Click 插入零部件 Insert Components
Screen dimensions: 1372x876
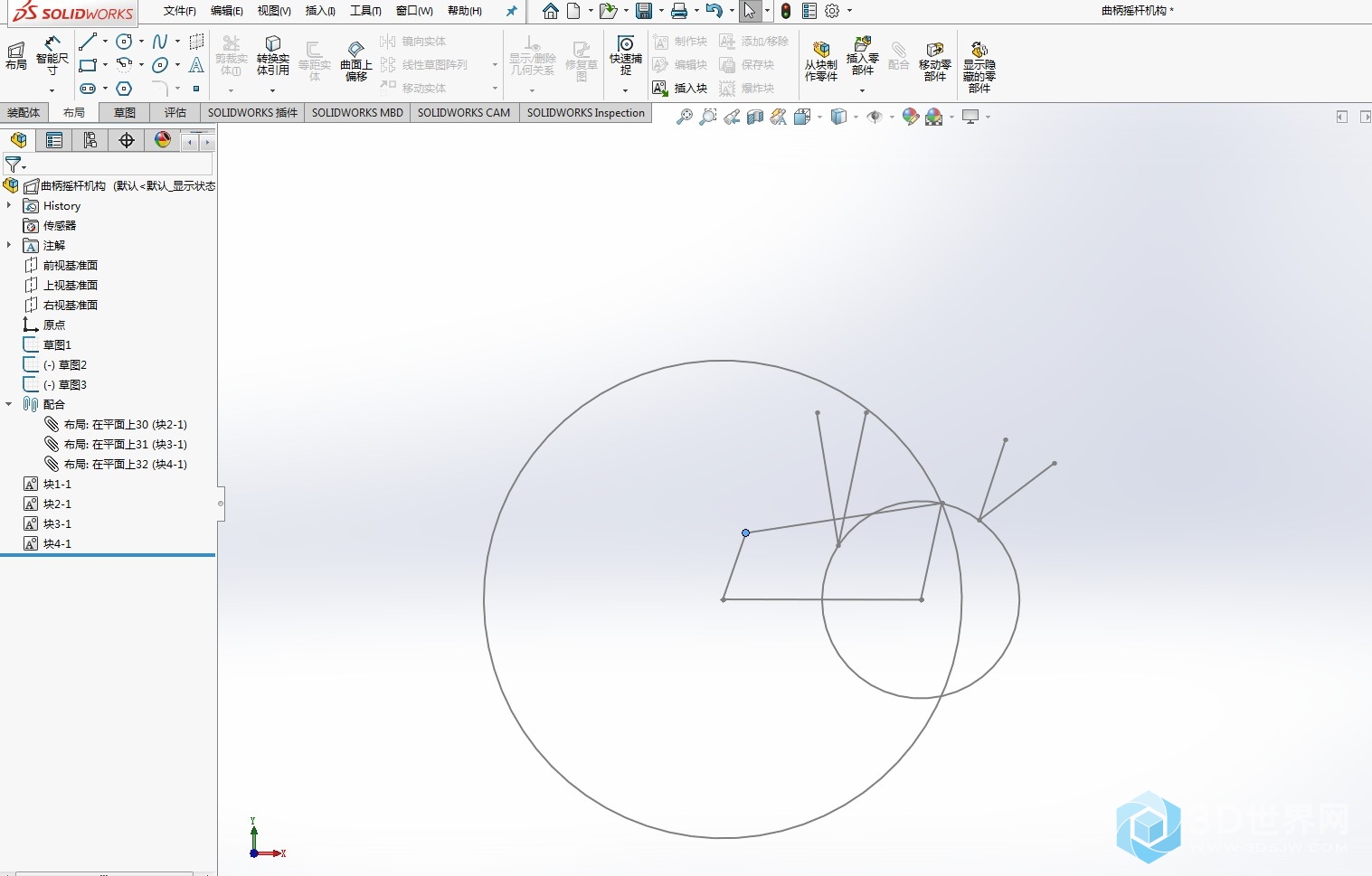pyautogui.click(x=863, y=56)
